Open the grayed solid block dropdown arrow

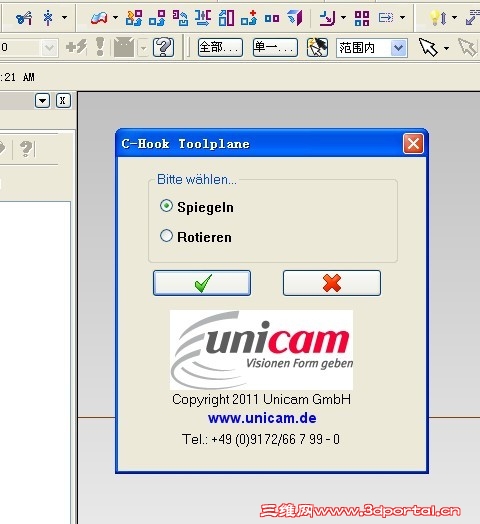click(x=143, y=48)
